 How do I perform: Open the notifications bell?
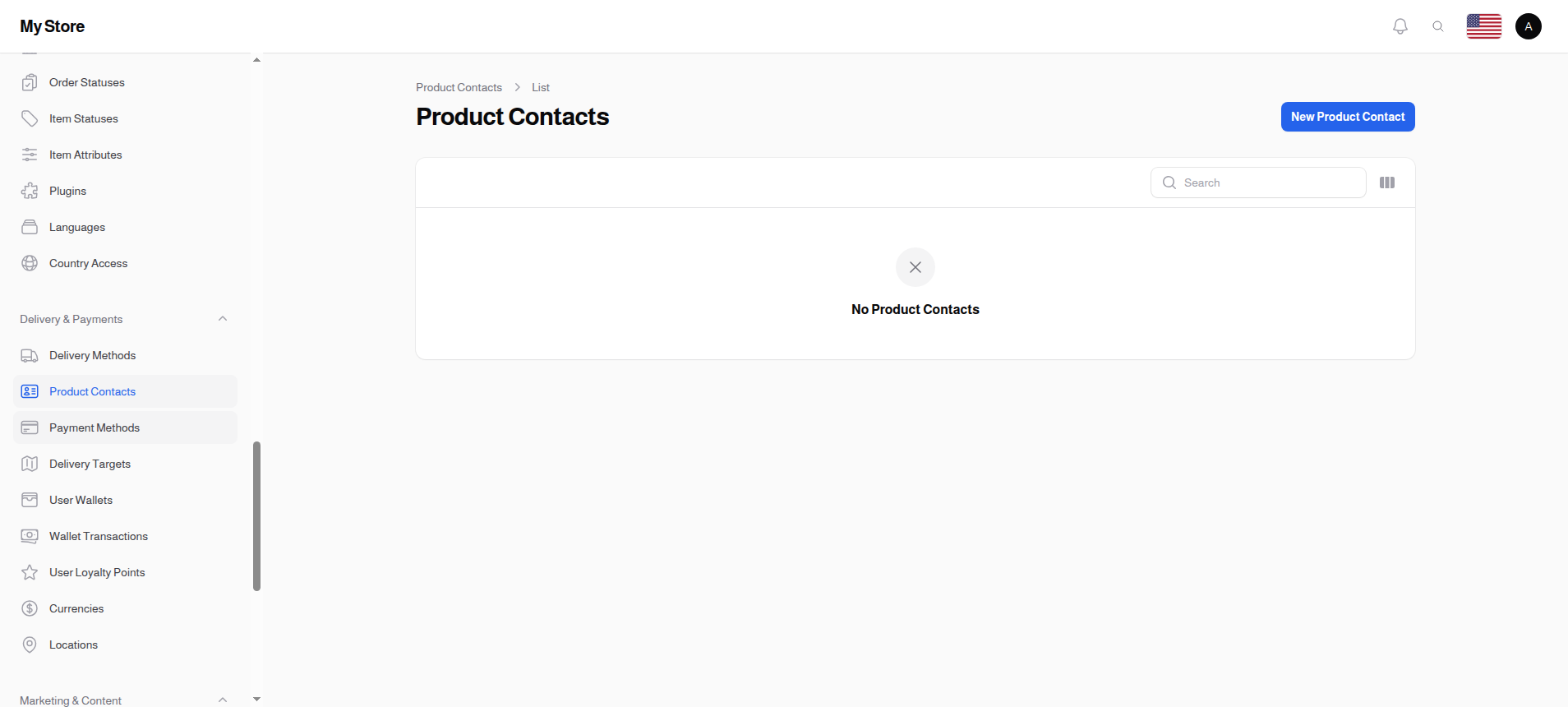tap(1400, 25)
